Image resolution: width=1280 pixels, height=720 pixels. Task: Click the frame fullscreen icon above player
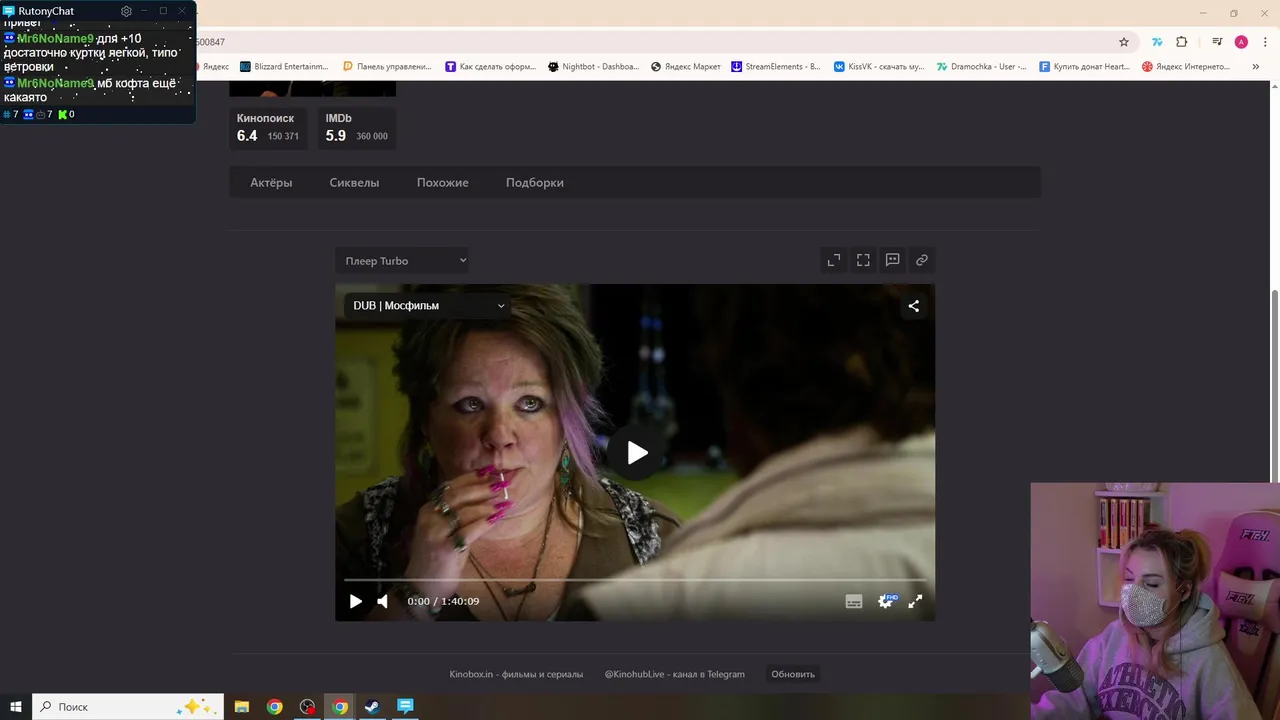[863, 260]
